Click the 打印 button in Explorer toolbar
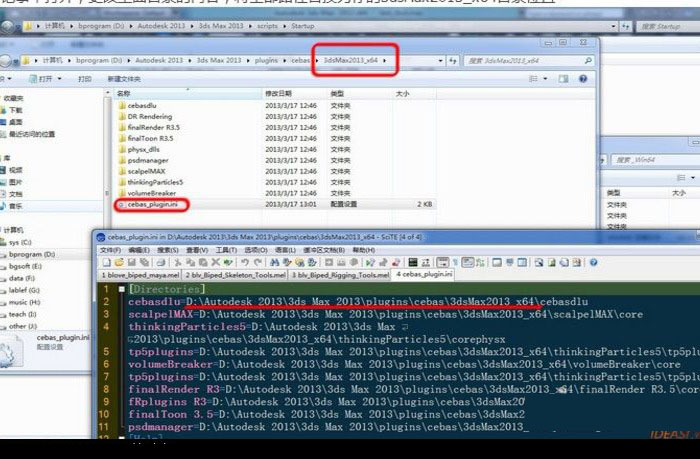Image resolution: width=700 pixels, height=459 pixels. coord(85,79)
